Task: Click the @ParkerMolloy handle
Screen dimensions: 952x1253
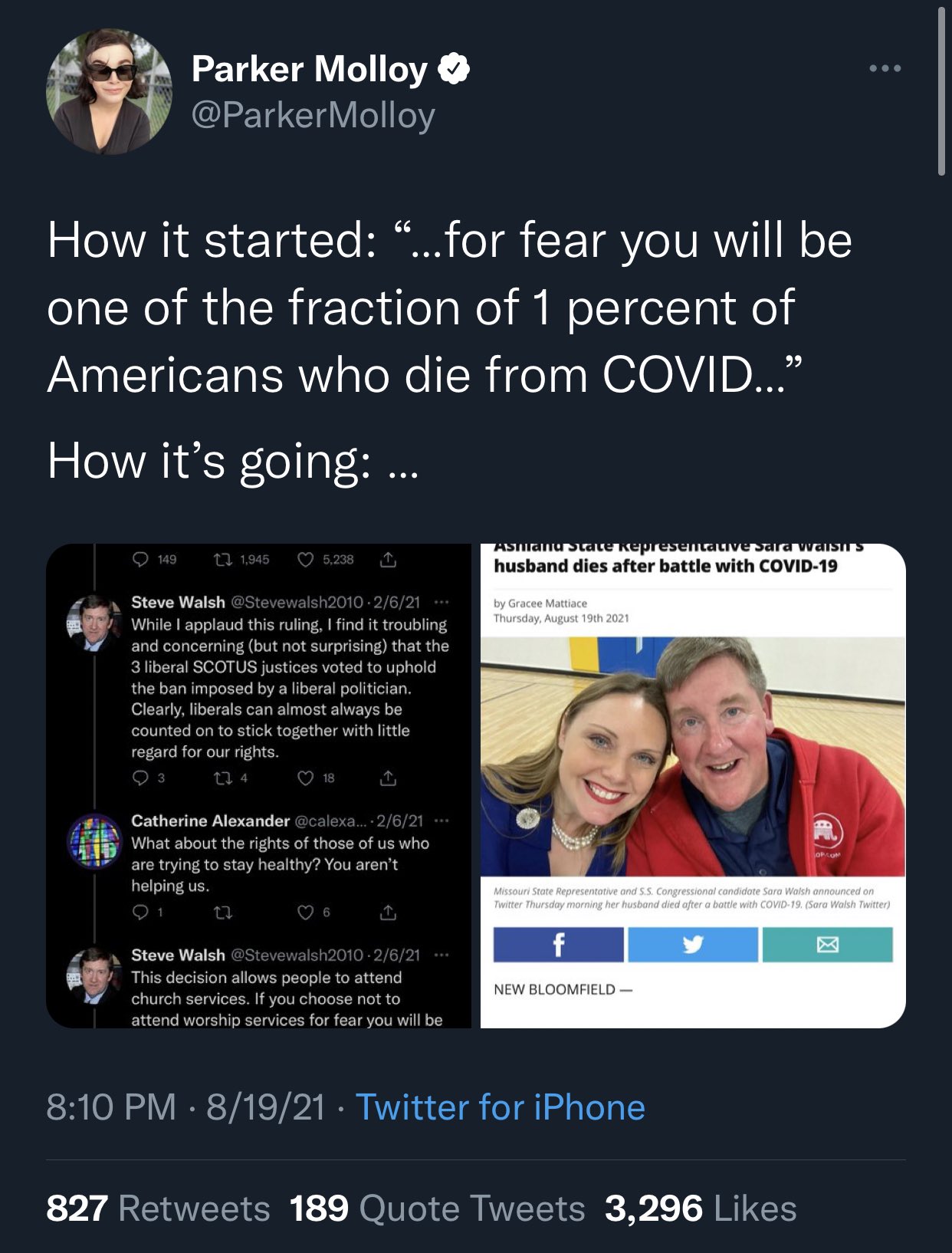Action: (313, 116)
